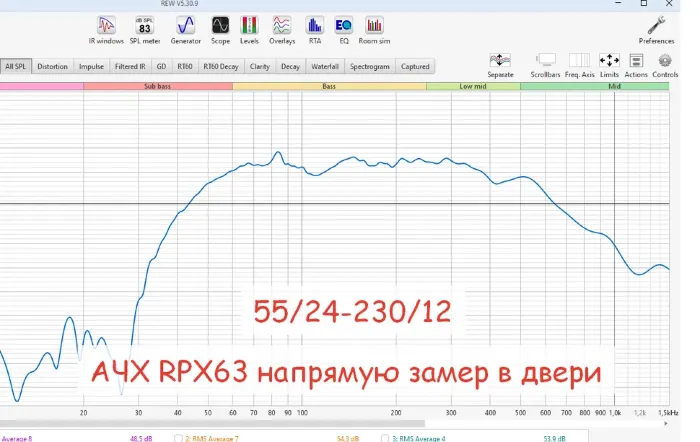Viewport: 700px width, 442px height.
Task: Open the Spectrogram tab
Action: (370, 67)
